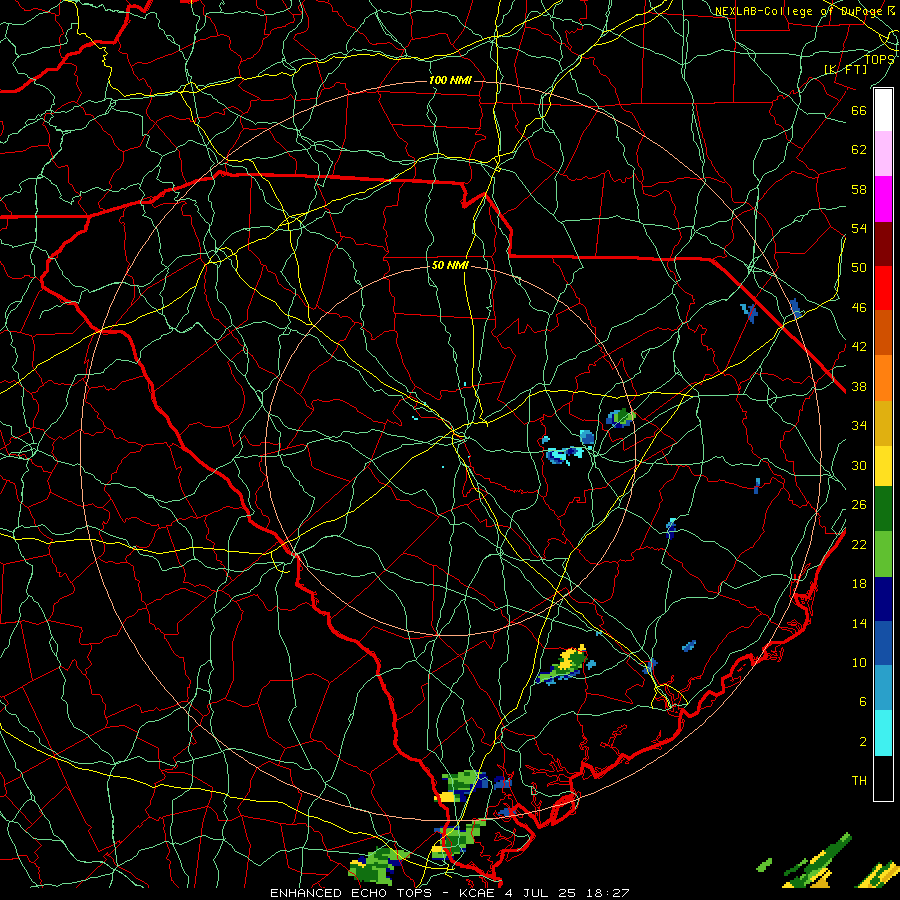Click the '62' legend value
The height and width of the screenshot is (900, 900).
pyautogui.click(x=859, y=150)
